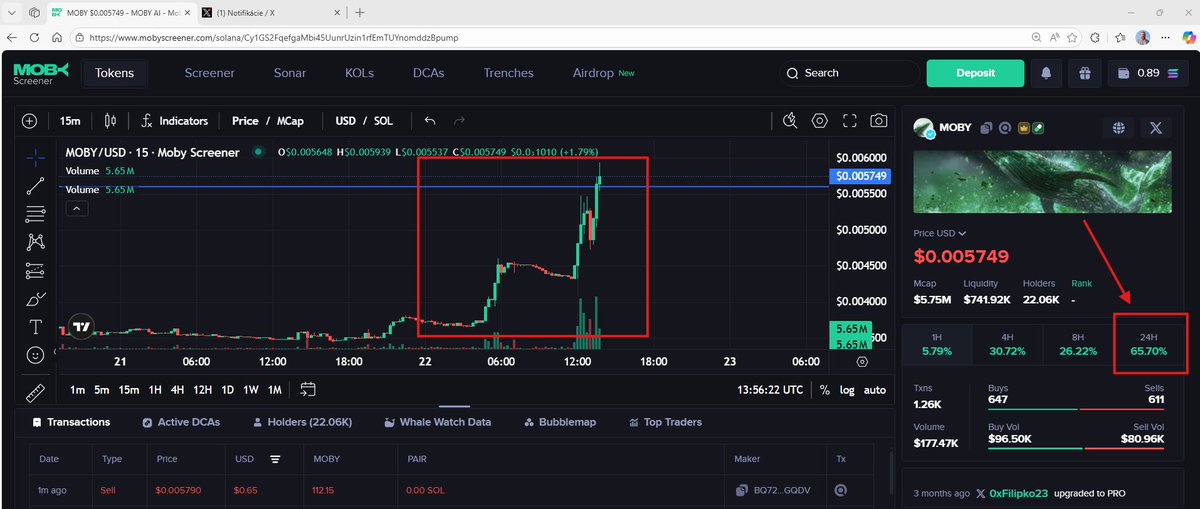Take a chart snapshot with camera
The height and width of the screenshot is (509, 1200).
(879, 121)
